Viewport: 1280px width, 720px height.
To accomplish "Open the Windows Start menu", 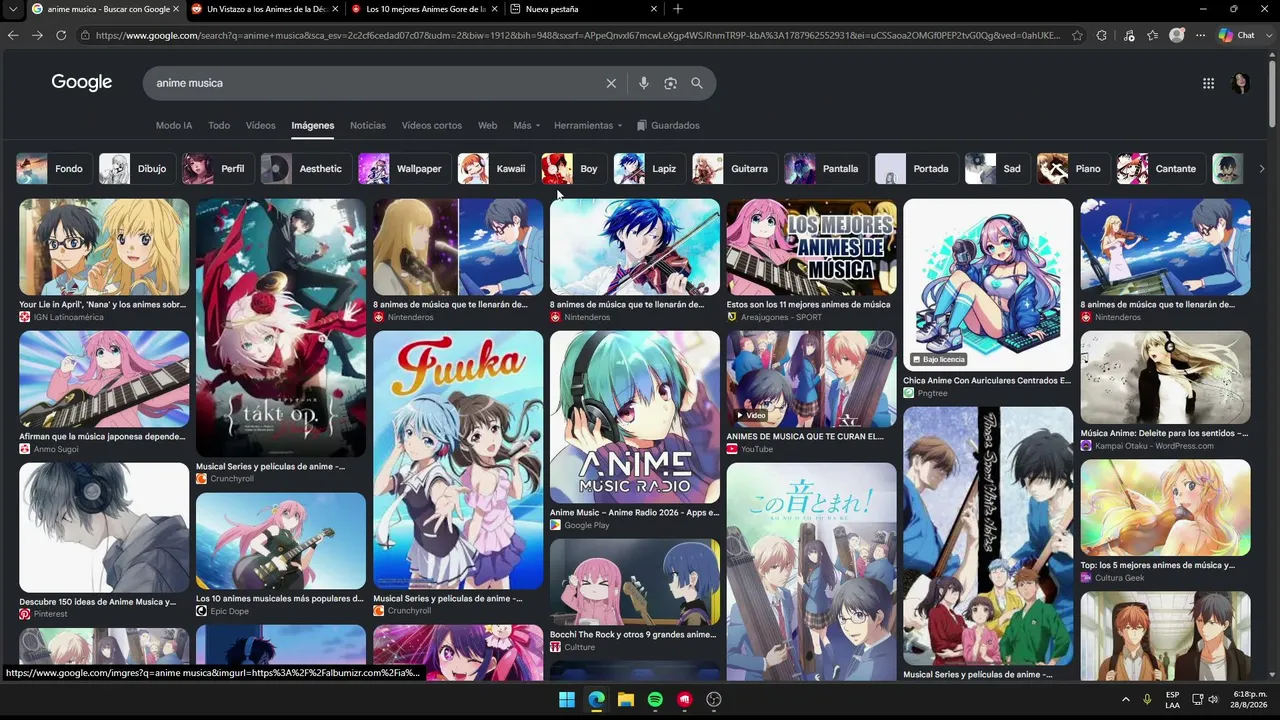I will pyautogui.click(x=567, y=699).
